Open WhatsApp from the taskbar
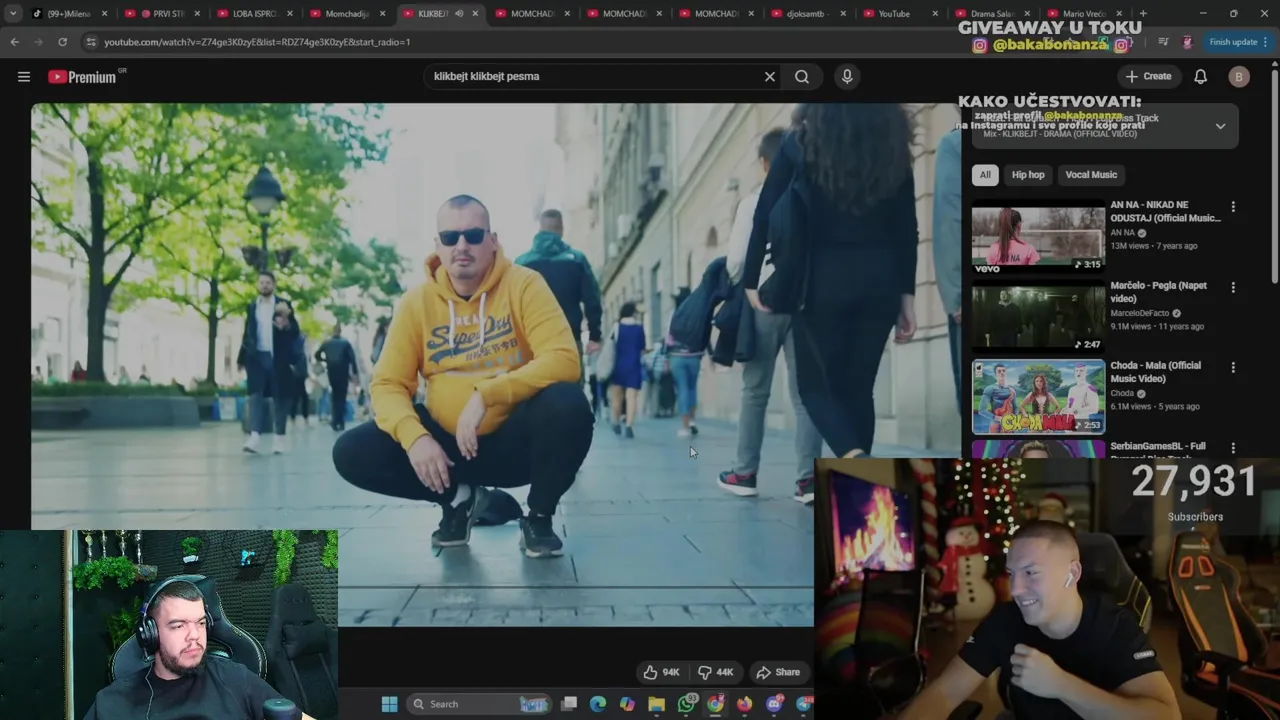This screenshot has height=720, width=1280. pyautogui.click(x=686, y=704)
